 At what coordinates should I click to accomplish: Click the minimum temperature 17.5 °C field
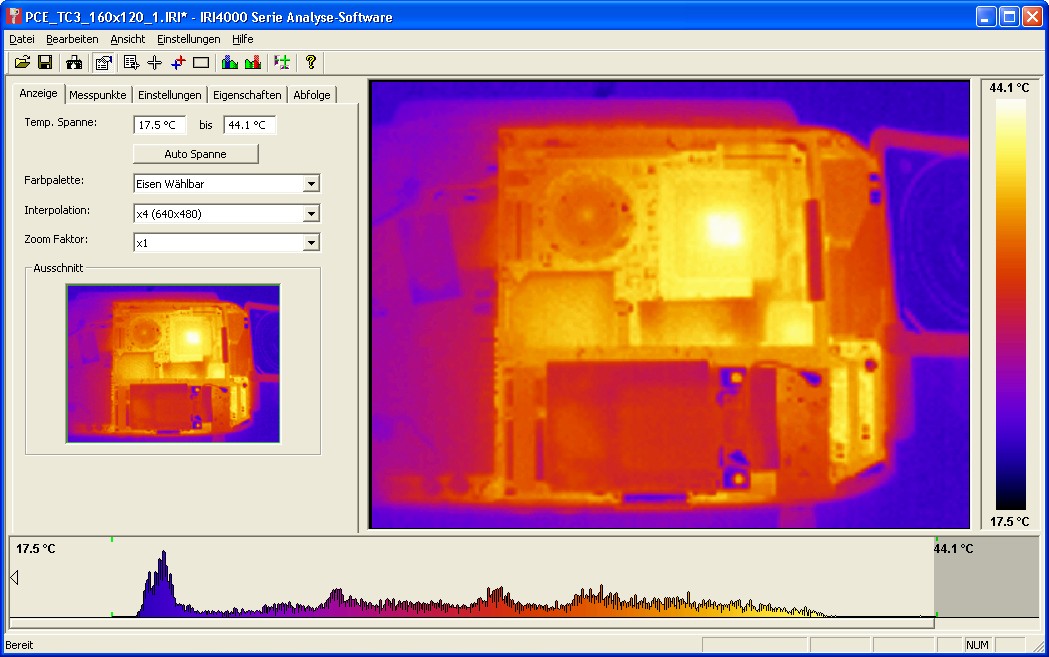[159, 125]
